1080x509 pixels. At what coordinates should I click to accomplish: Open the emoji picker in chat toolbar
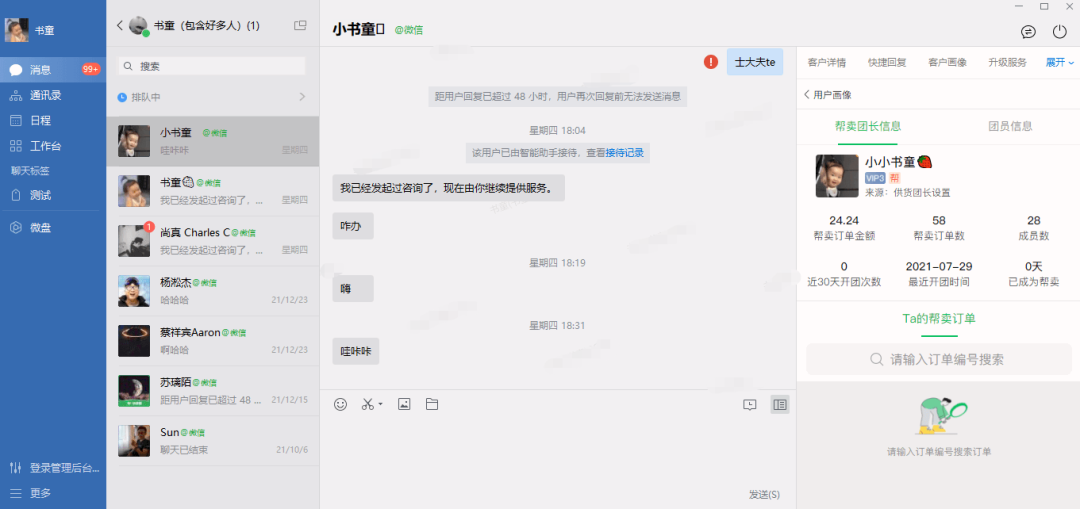pos(340,404)
